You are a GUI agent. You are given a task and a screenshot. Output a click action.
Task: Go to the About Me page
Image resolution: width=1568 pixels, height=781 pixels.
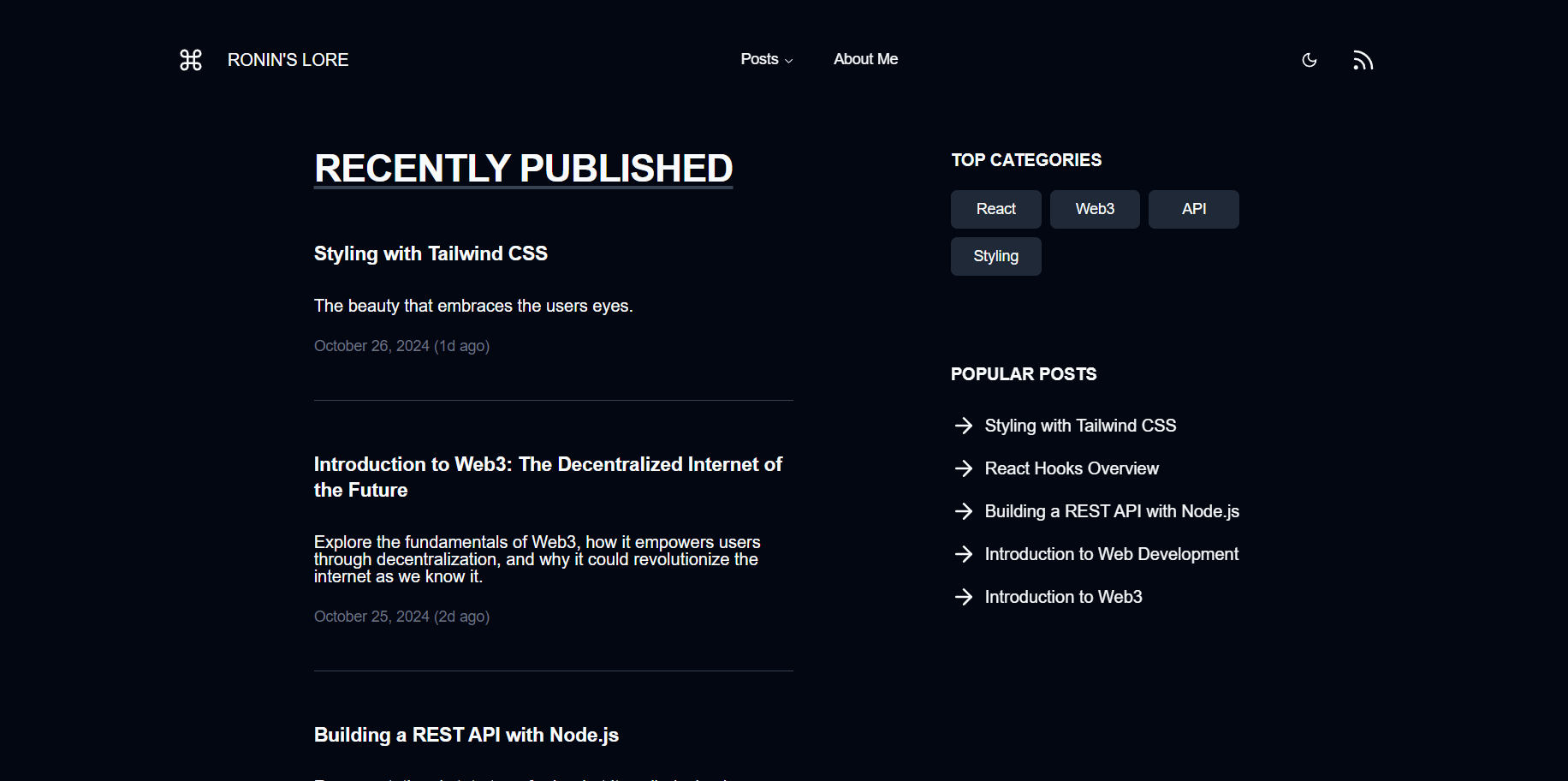pos(865,59)
